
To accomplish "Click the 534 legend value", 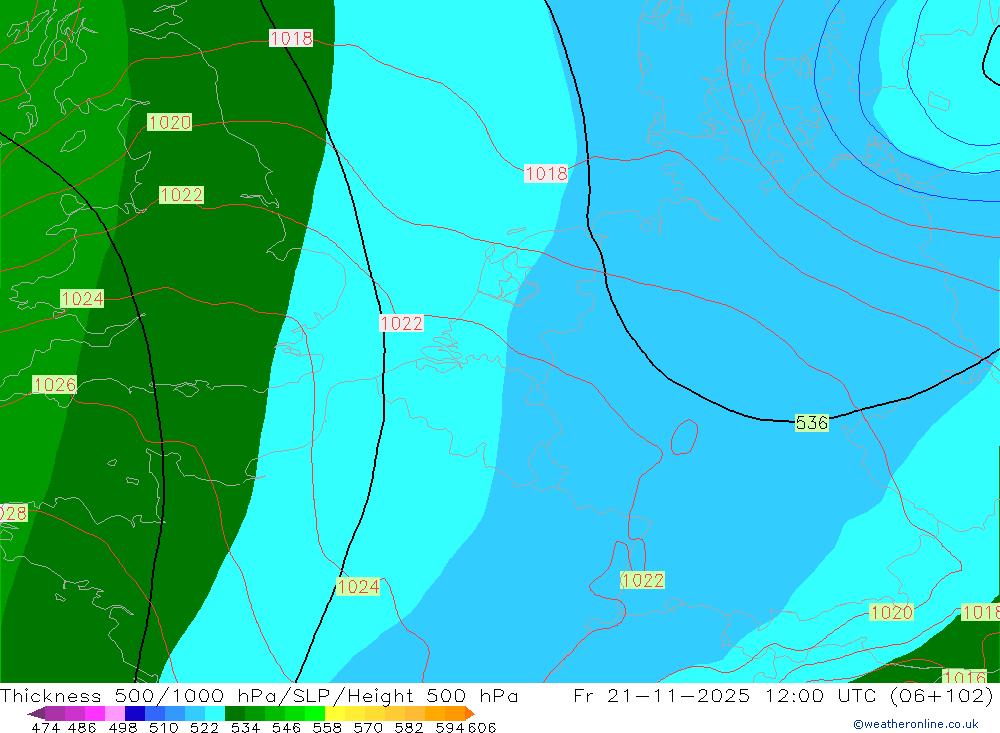I will 246,728.
